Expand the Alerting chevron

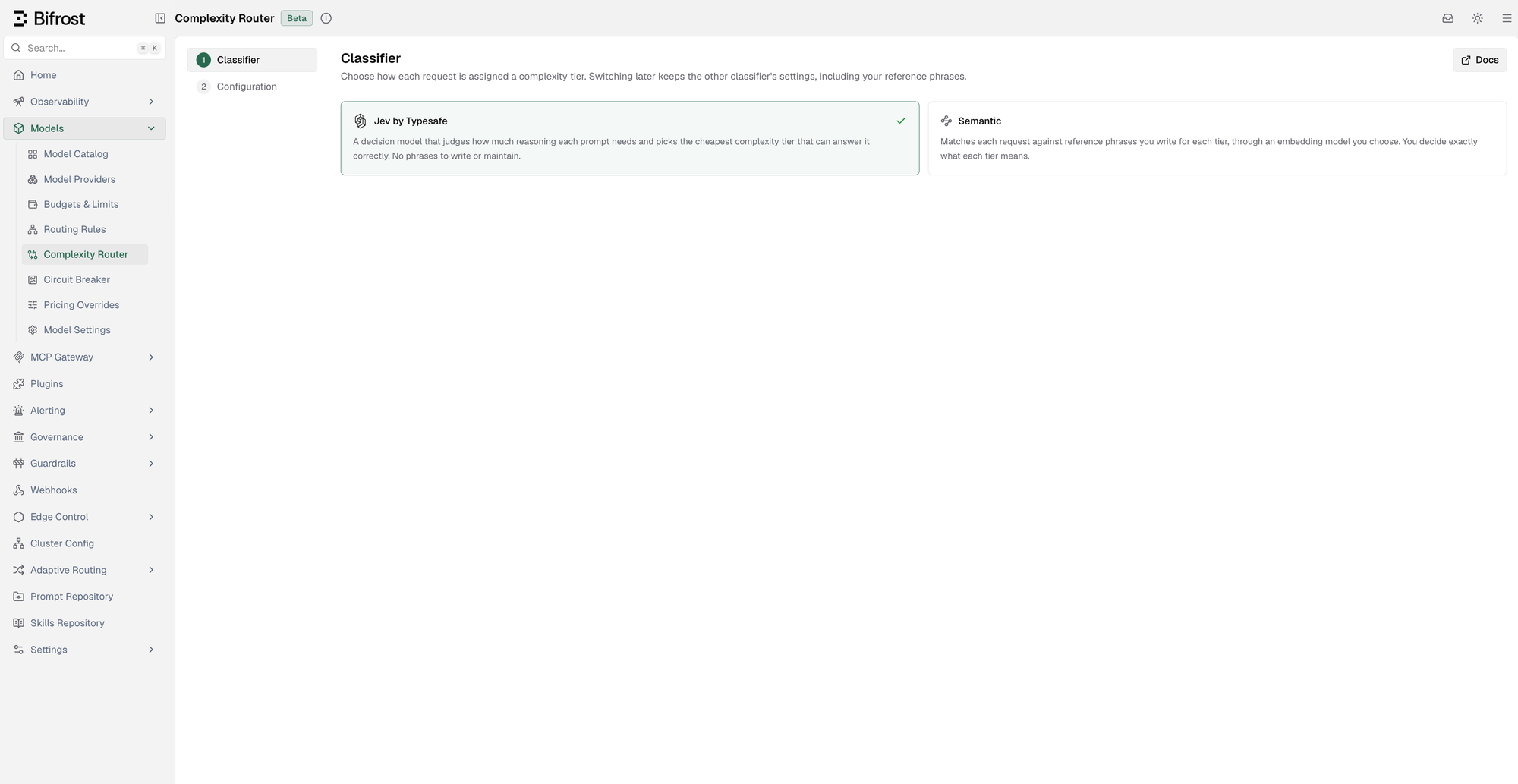tap(151, 411)
